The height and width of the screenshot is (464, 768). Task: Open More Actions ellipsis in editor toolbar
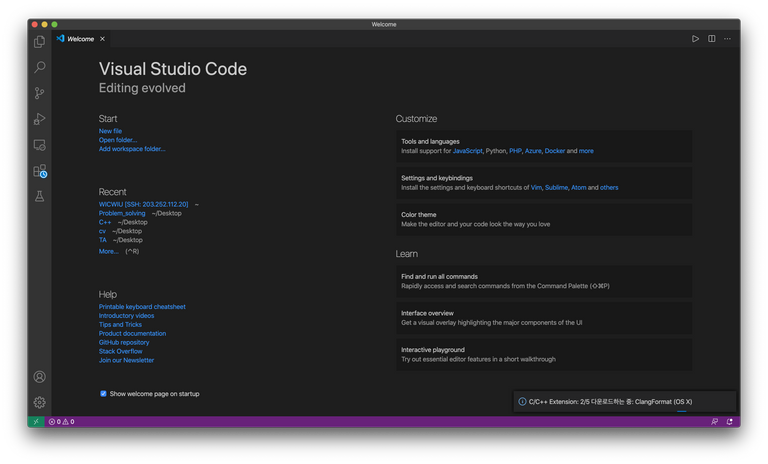click(727, 39)
